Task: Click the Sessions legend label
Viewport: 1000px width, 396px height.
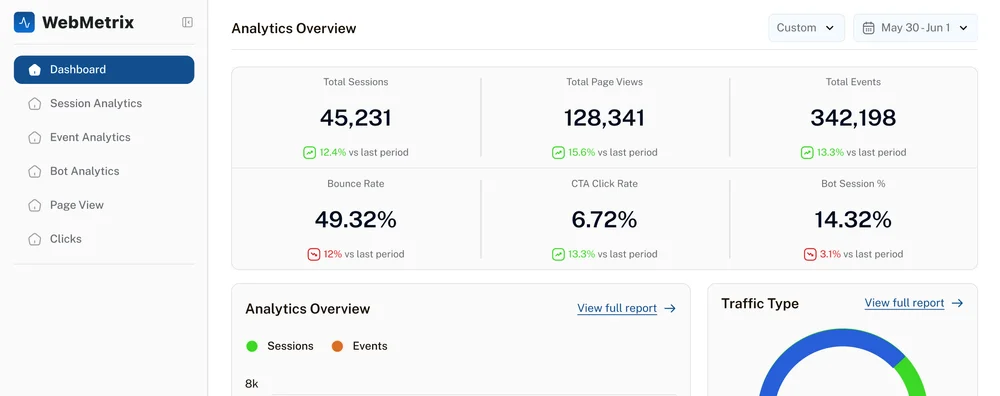Action: pos(290,346)
